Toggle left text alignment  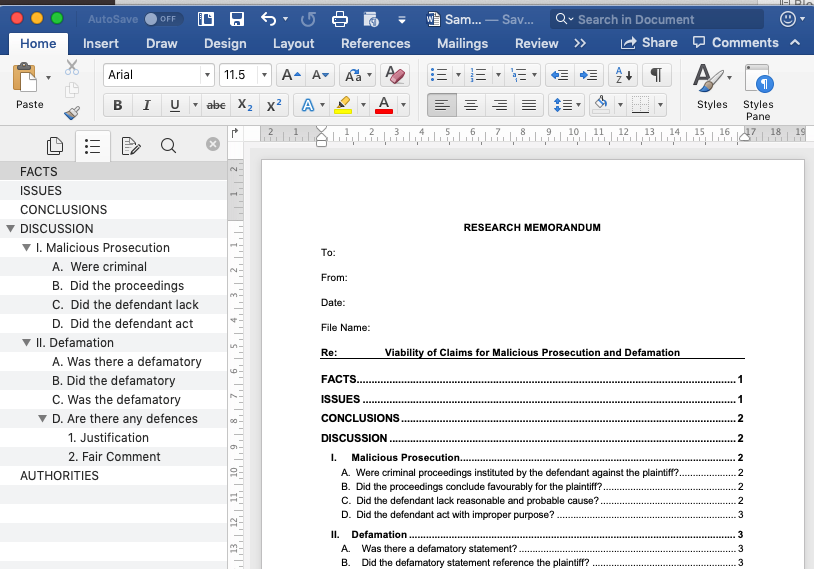point(442,105)
